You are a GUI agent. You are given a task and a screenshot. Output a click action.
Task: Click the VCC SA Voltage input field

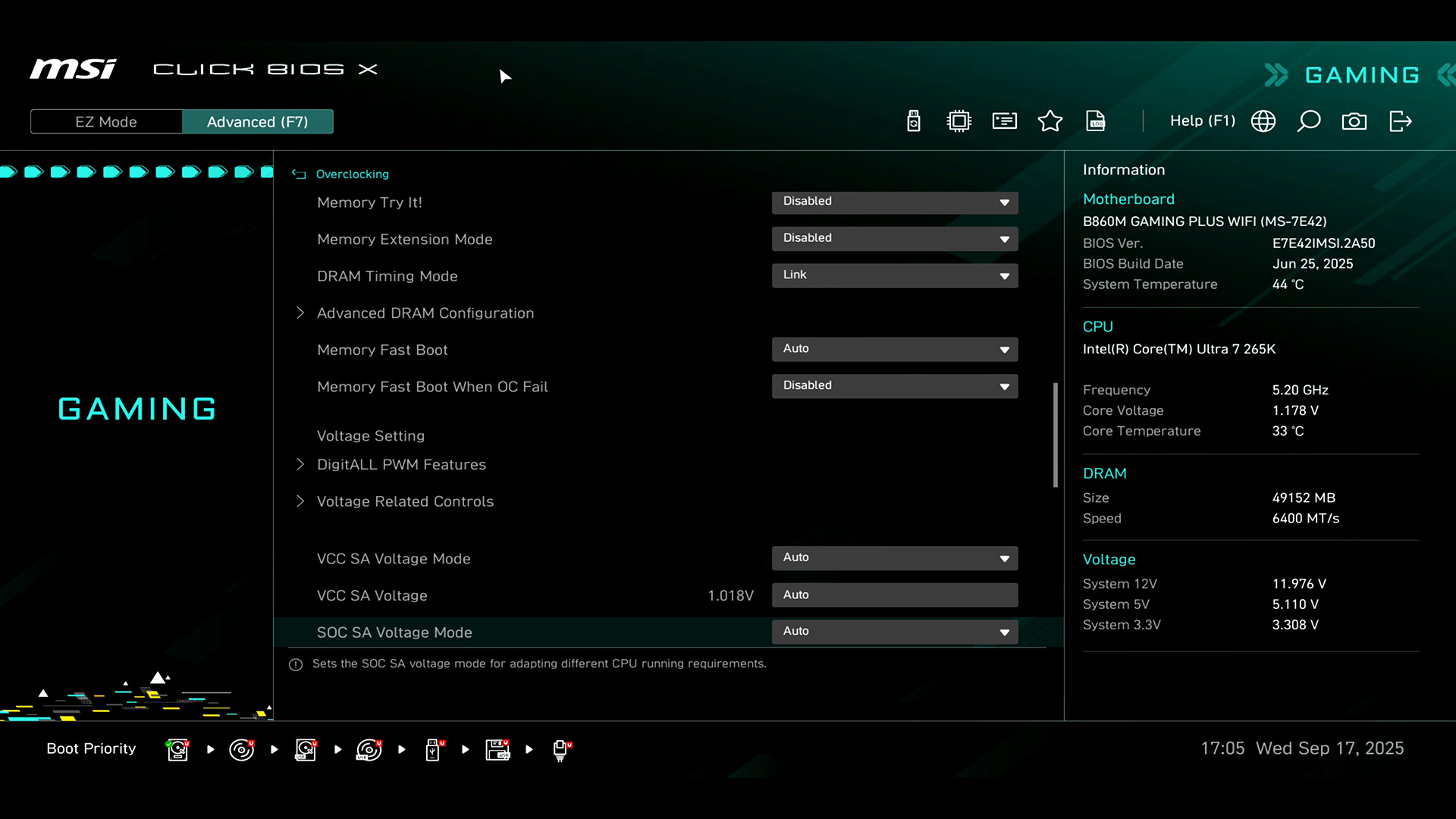[x=894, y=595]
